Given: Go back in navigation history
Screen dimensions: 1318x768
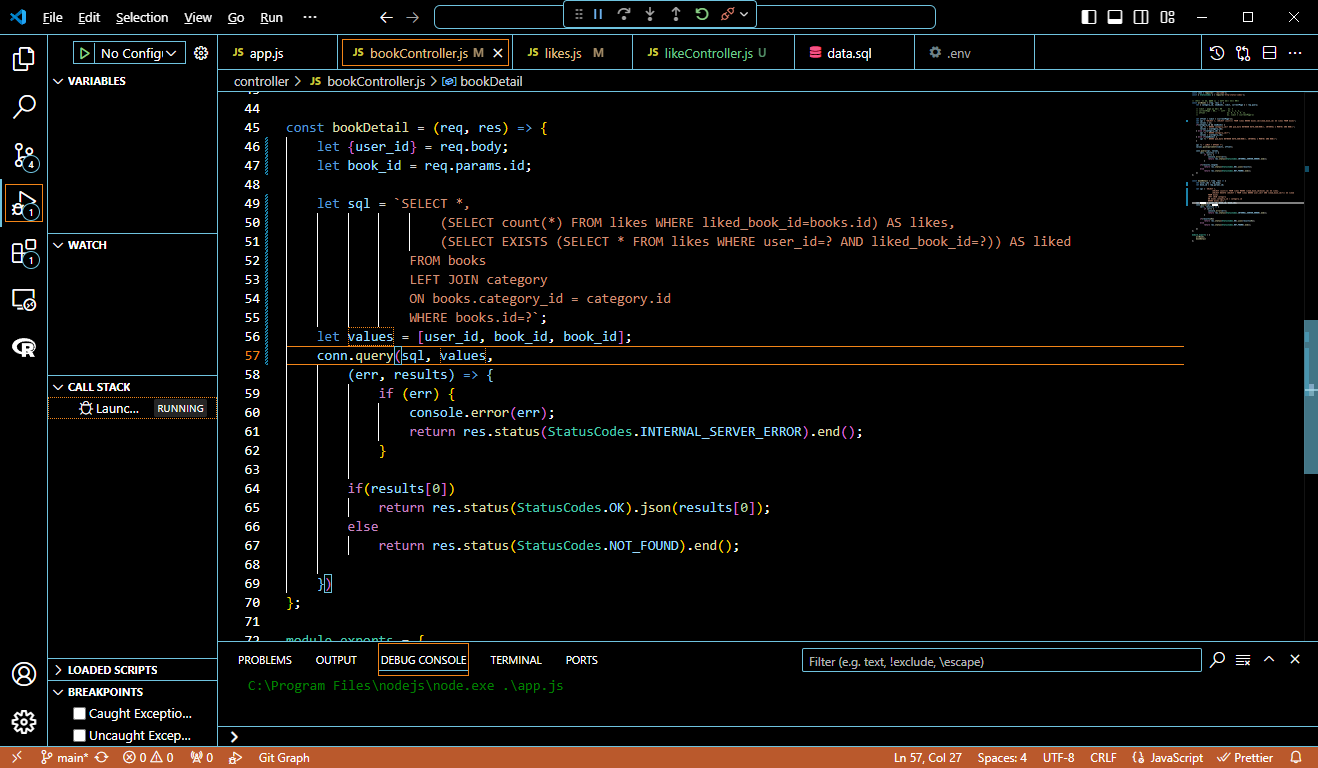Looking at the screenshot, I should point(387,17).
